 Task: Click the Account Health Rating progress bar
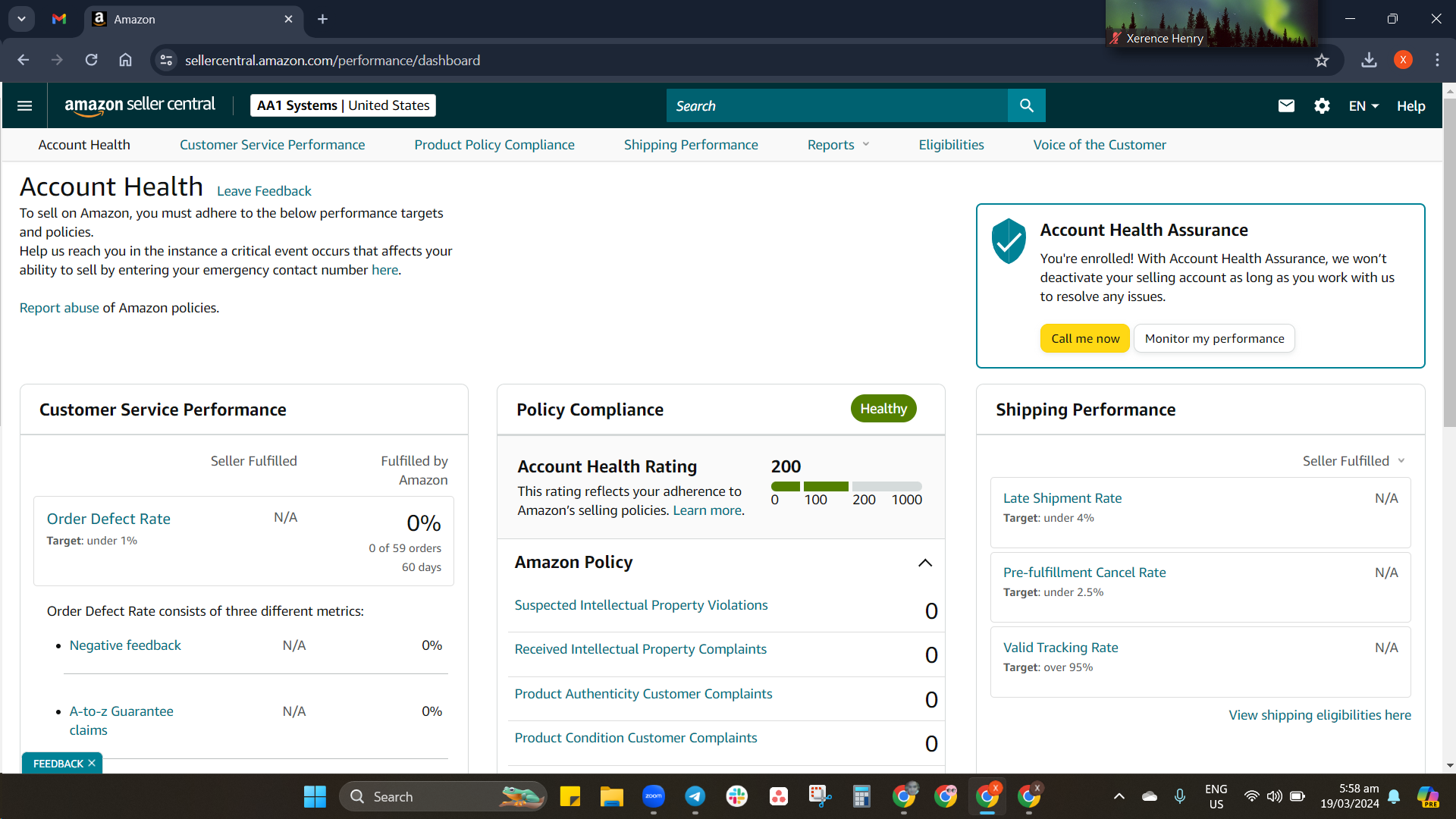846,486
